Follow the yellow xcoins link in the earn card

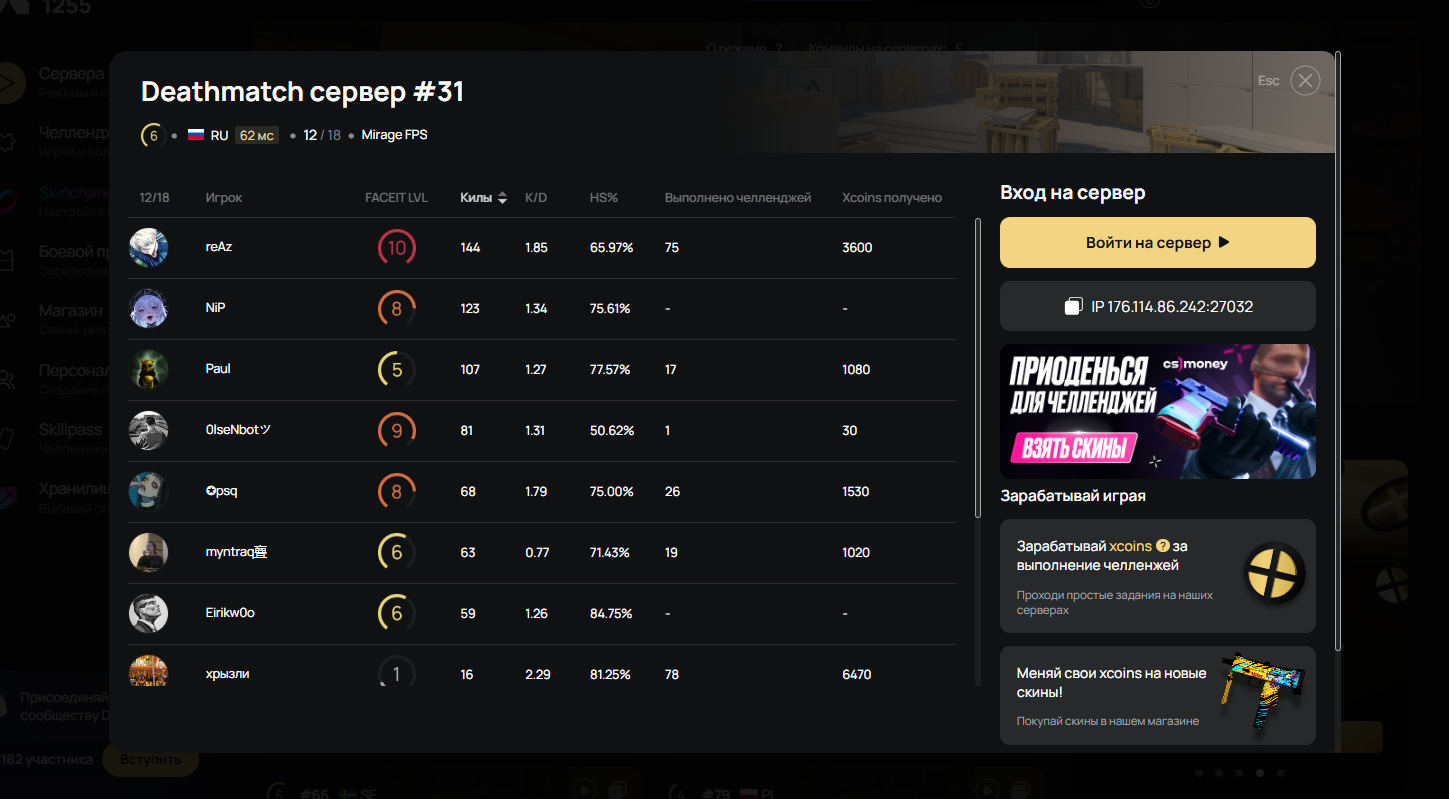tap(1130, 546)
